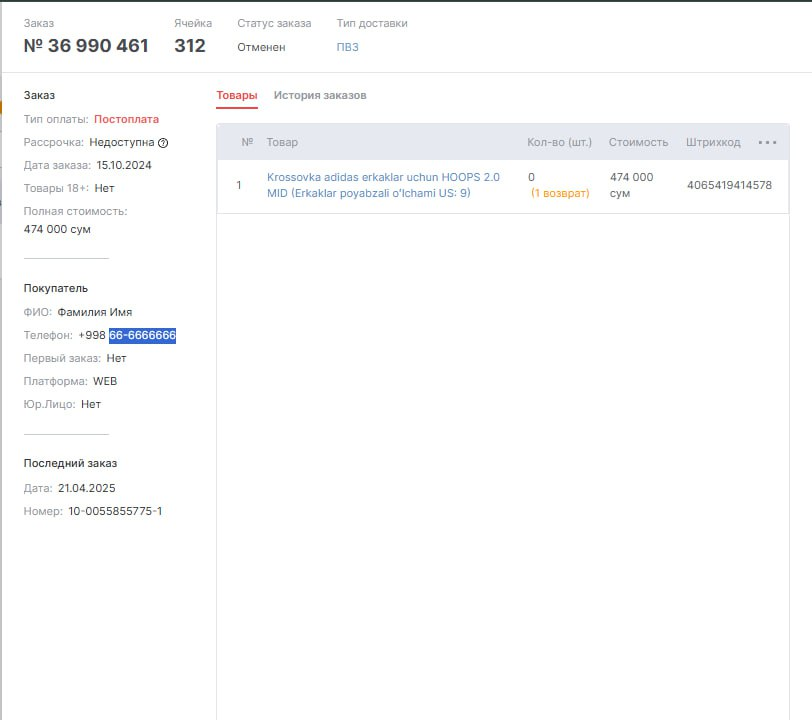The height and width of the screenshot is (720, 812).
Task: Click the Покупатель section heading
Action: (56, 289)
